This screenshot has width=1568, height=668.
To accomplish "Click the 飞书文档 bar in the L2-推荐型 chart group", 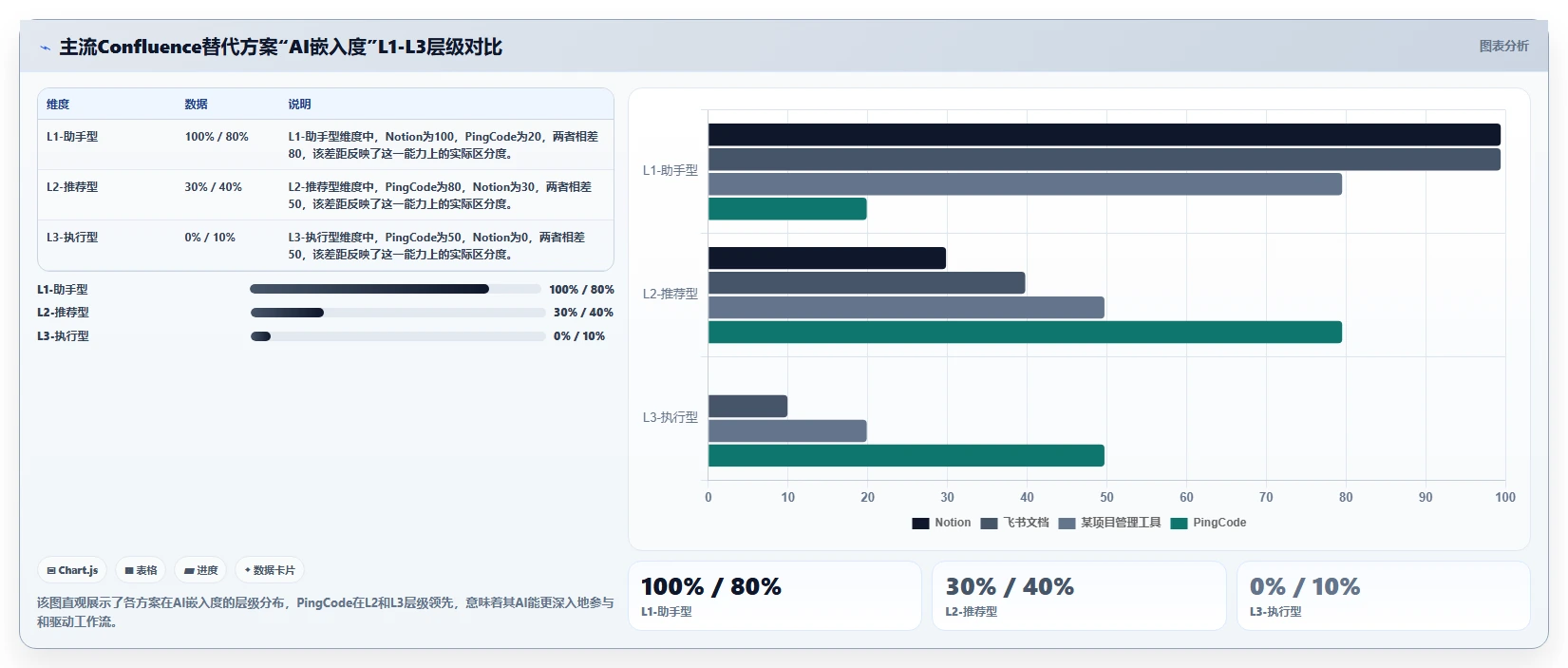I will 866,283.
